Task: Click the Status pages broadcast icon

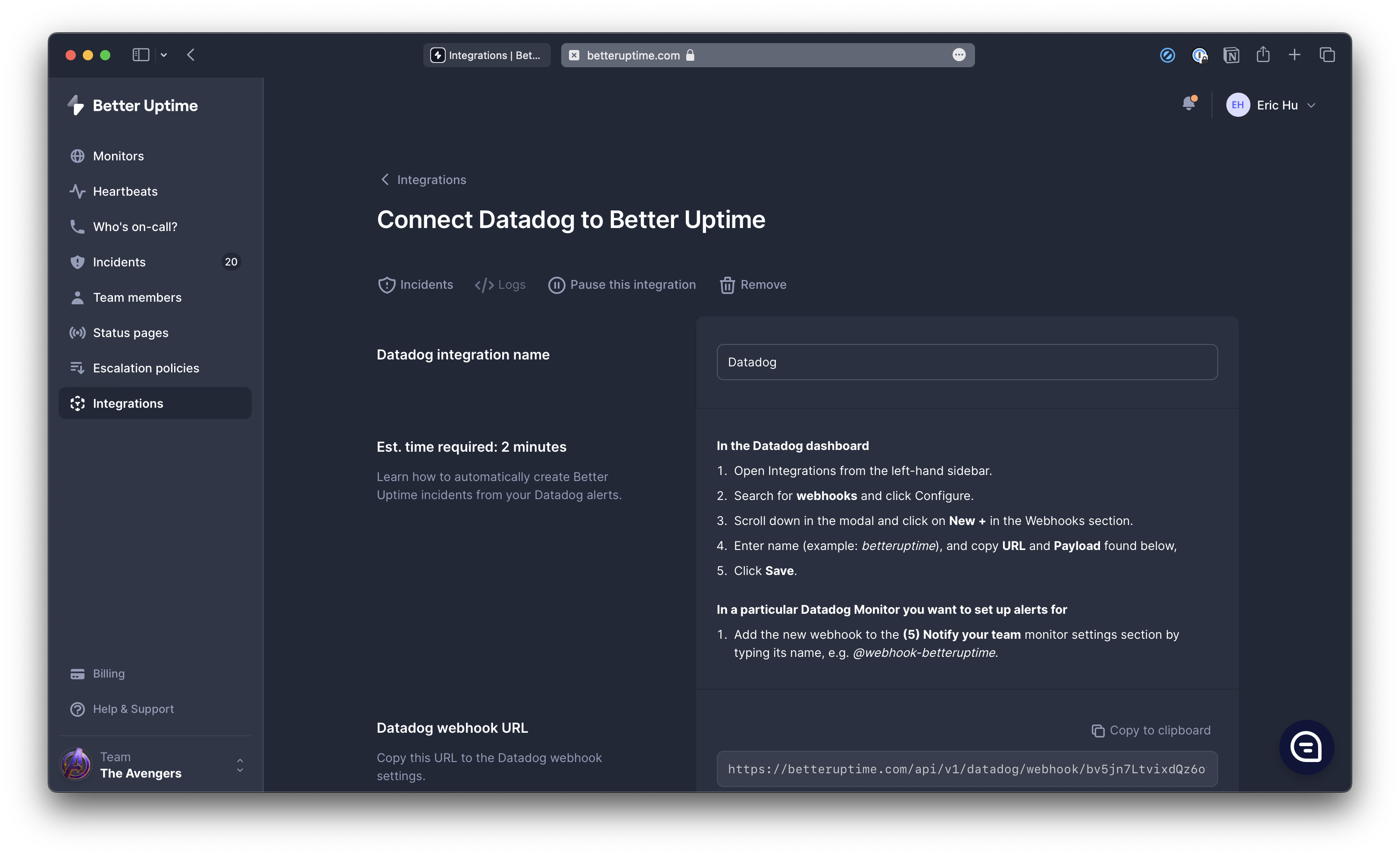Action: [77, 332]
